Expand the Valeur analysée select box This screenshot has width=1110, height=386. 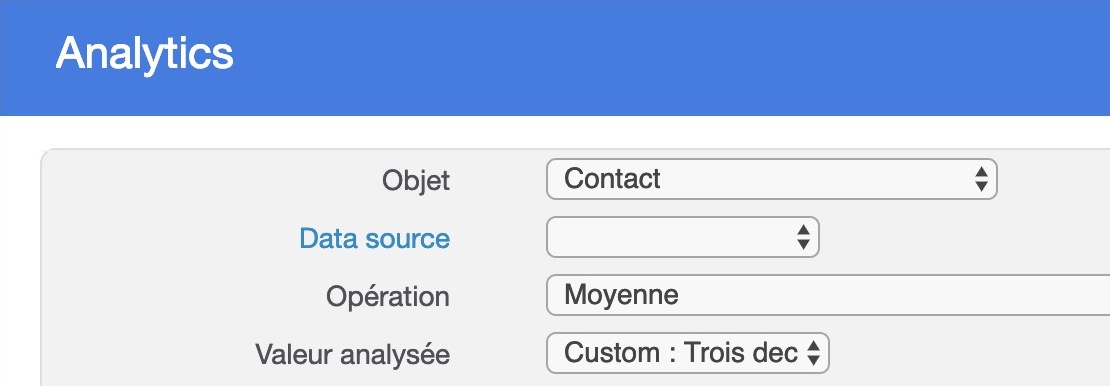pyautogui.click(x=687, y=353)
